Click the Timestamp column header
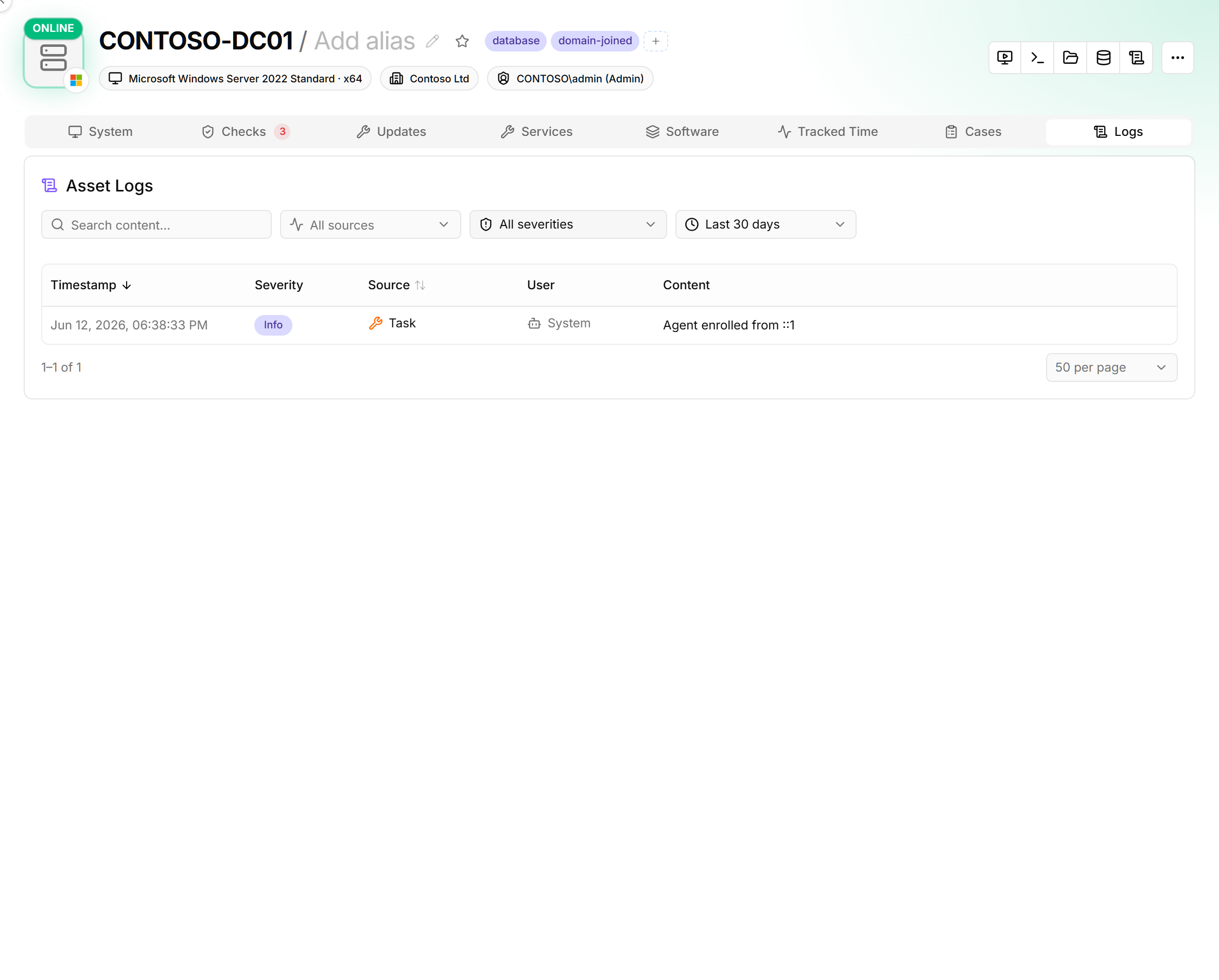 91,286
